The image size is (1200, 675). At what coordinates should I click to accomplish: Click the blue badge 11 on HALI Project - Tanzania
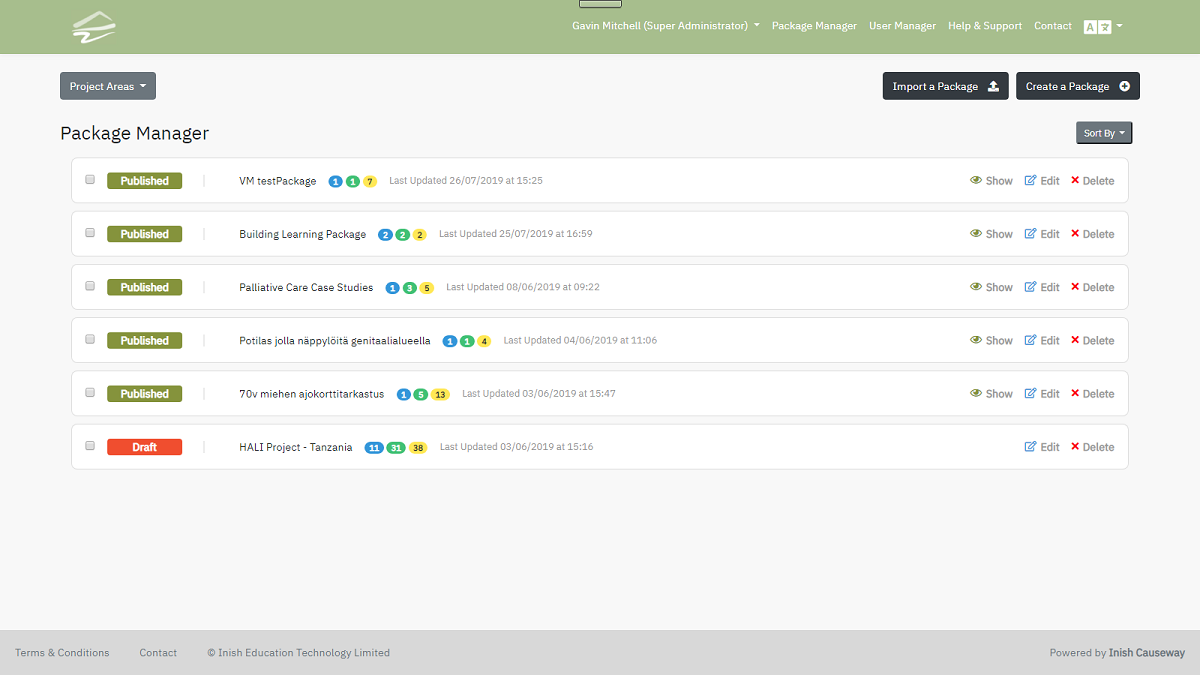pyautogui.click(x=375, y=447)
